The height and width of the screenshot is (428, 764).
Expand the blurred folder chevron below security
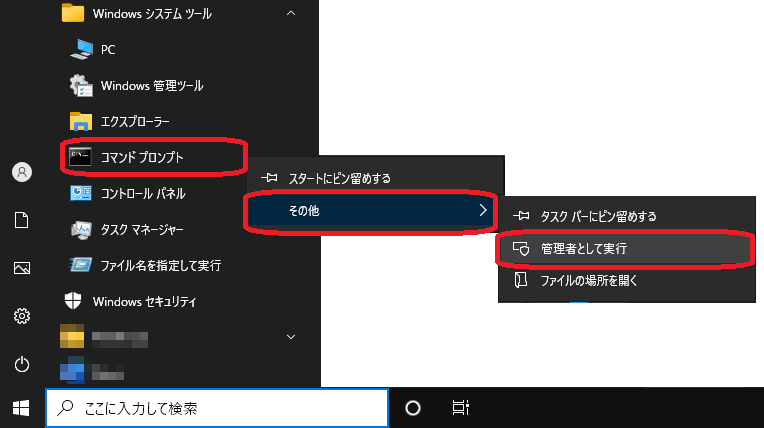pyautogui.click(x=291, y=336)
